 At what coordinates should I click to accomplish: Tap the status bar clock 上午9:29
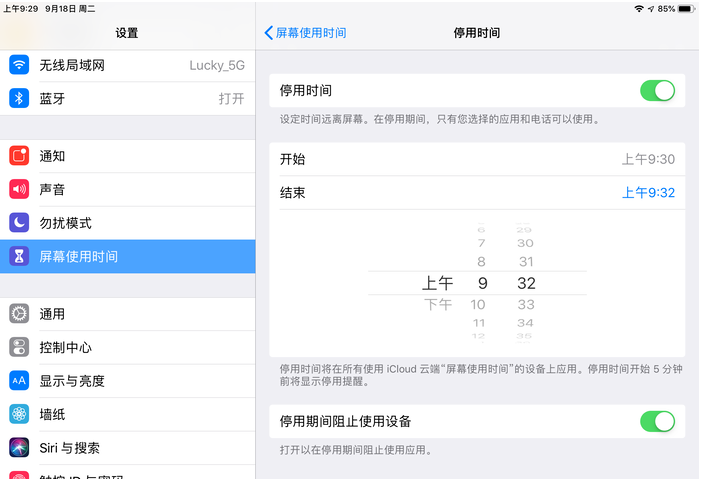click(21, 9)
